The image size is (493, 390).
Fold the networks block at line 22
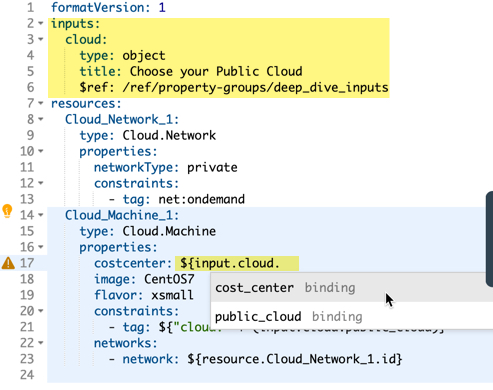pyautogui.click(x=41, y=343)
